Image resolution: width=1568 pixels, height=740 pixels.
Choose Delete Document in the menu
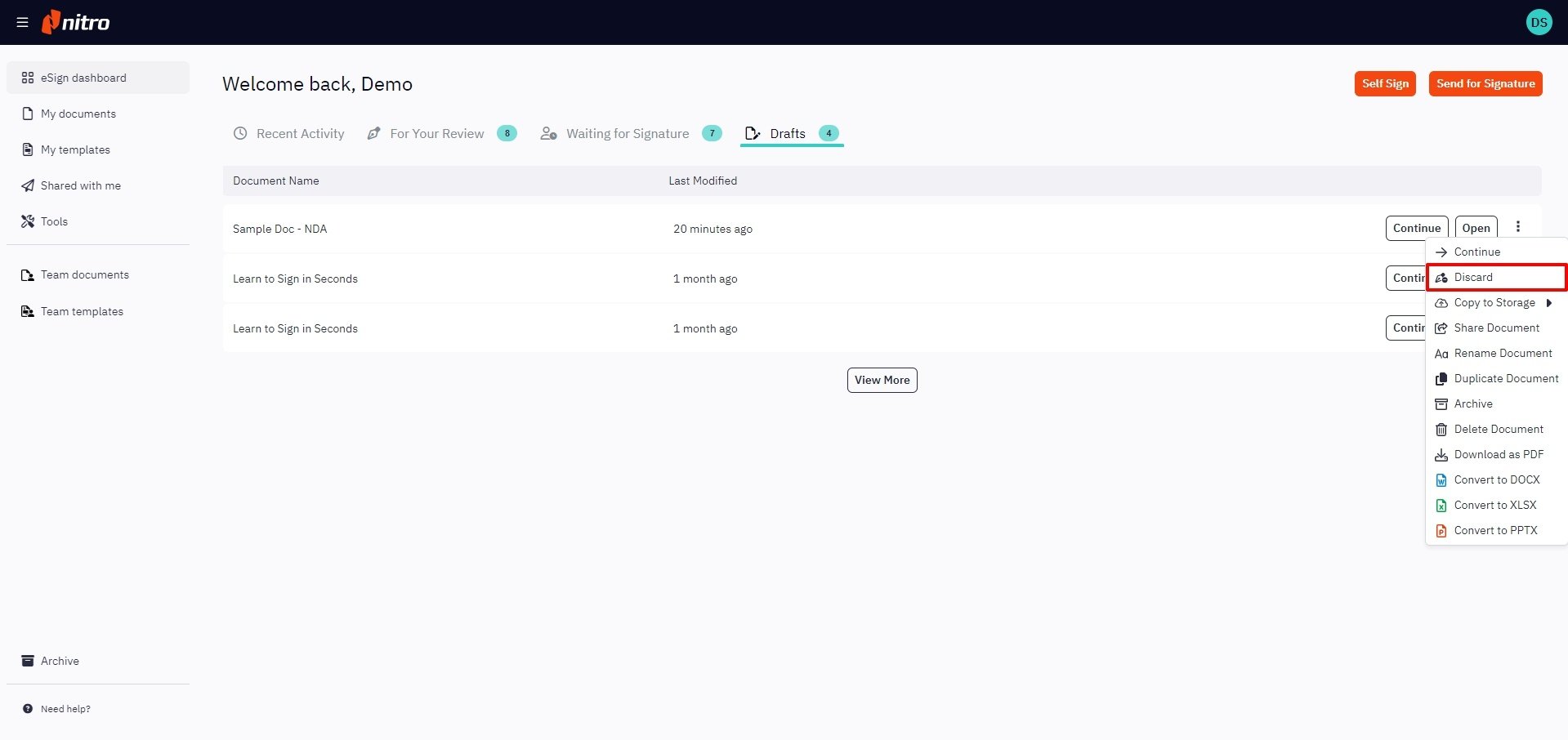click(1498, 430)
